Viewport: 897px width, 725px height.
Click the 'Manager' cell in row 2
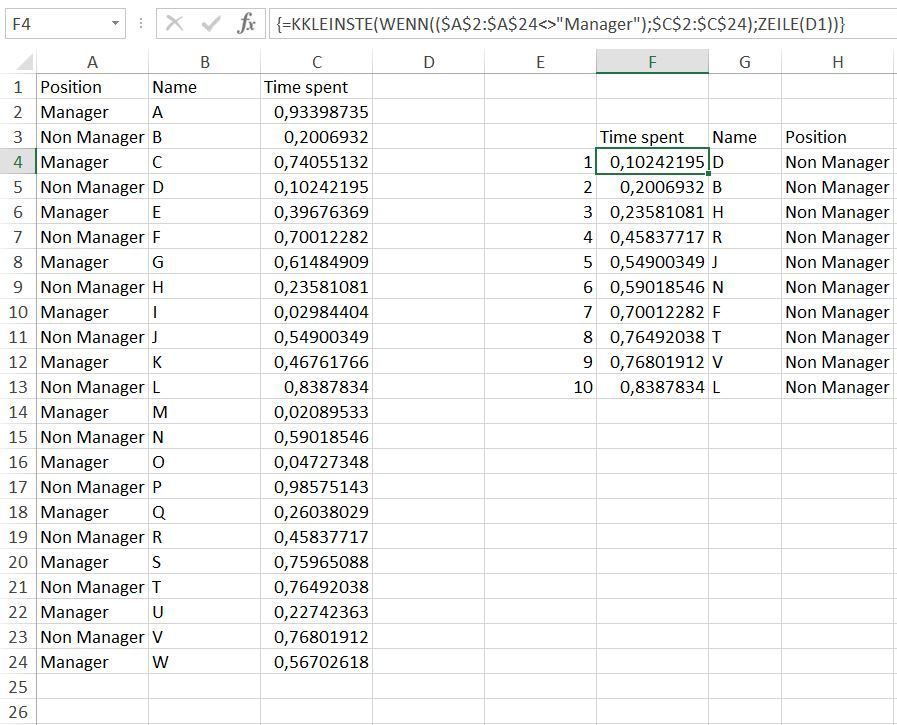point(92,112)
